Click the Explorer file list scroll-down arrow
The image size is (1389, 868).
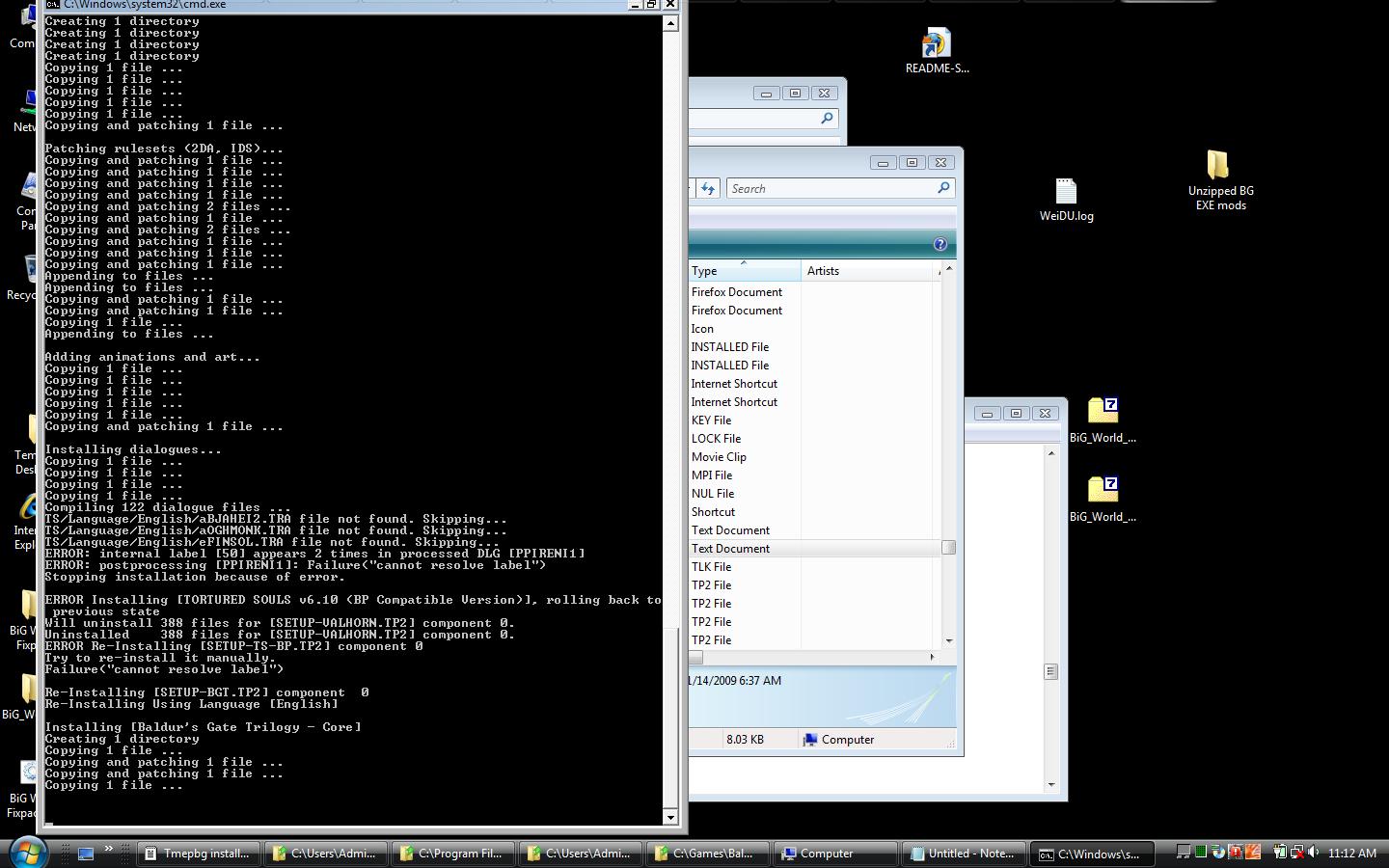(x=948, y=640)
